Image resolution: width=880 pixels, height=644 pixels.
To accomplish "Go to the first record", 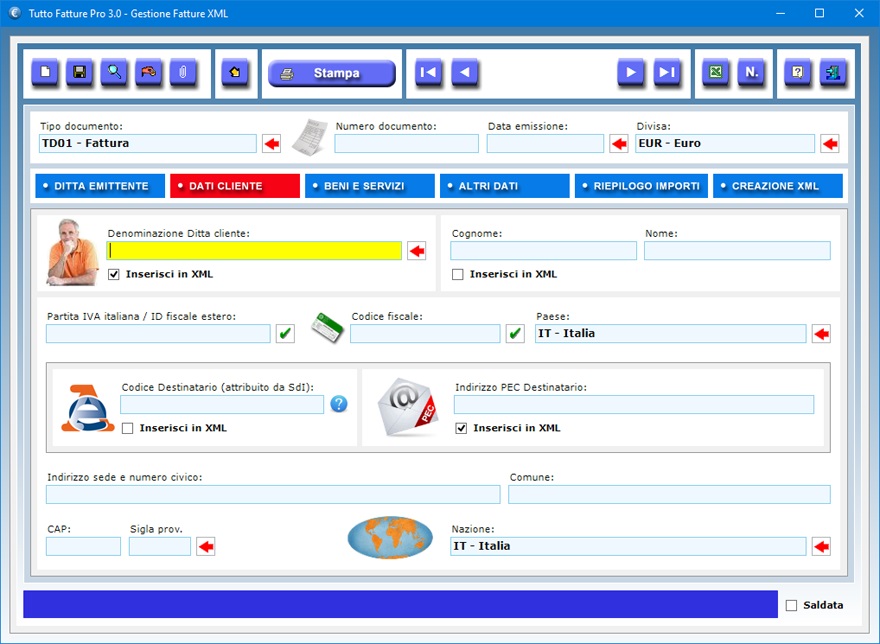I will 428,73.
